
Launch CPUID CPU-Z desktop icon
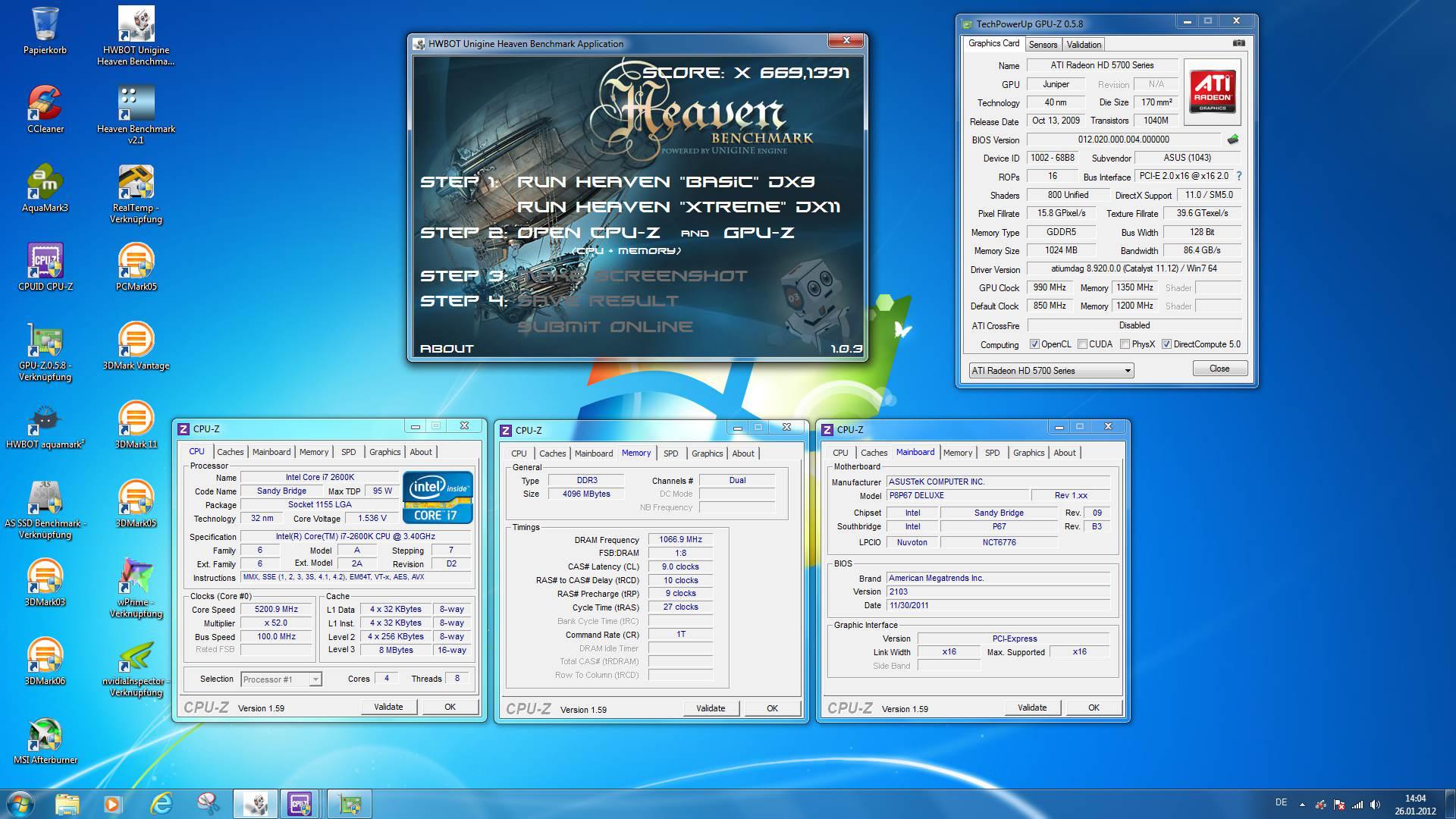(x=45, y=267)
